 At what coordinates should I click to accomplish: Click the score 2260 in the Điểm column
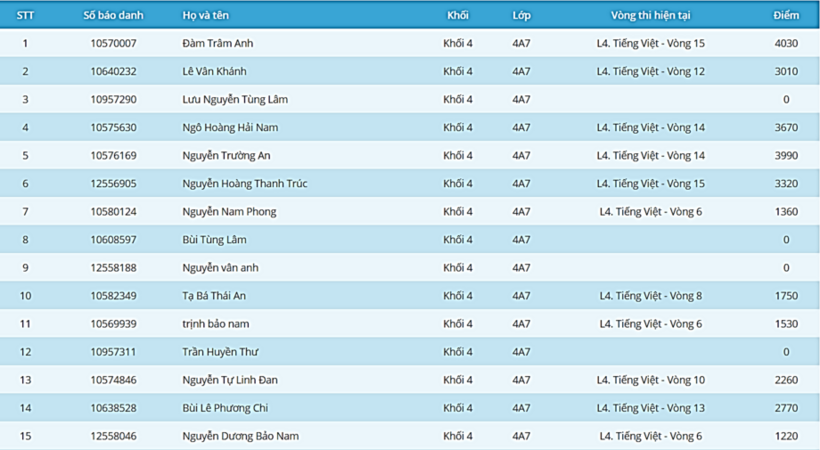[x=786, y=380]
